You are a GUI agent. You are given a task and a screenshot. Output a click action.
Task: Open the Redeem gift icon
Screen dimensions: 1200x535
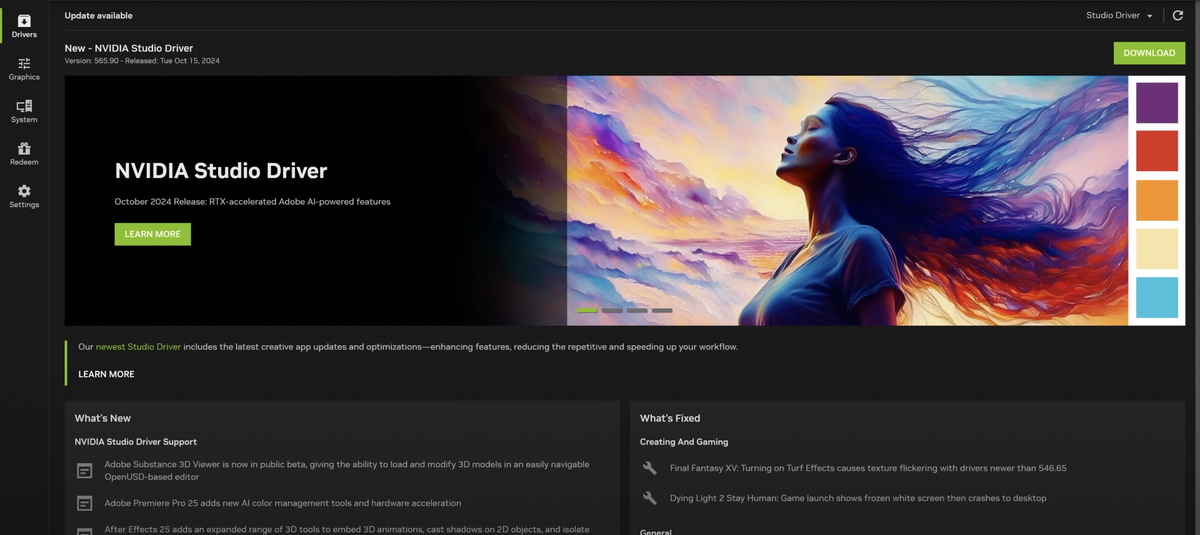[x=24, y=148]
